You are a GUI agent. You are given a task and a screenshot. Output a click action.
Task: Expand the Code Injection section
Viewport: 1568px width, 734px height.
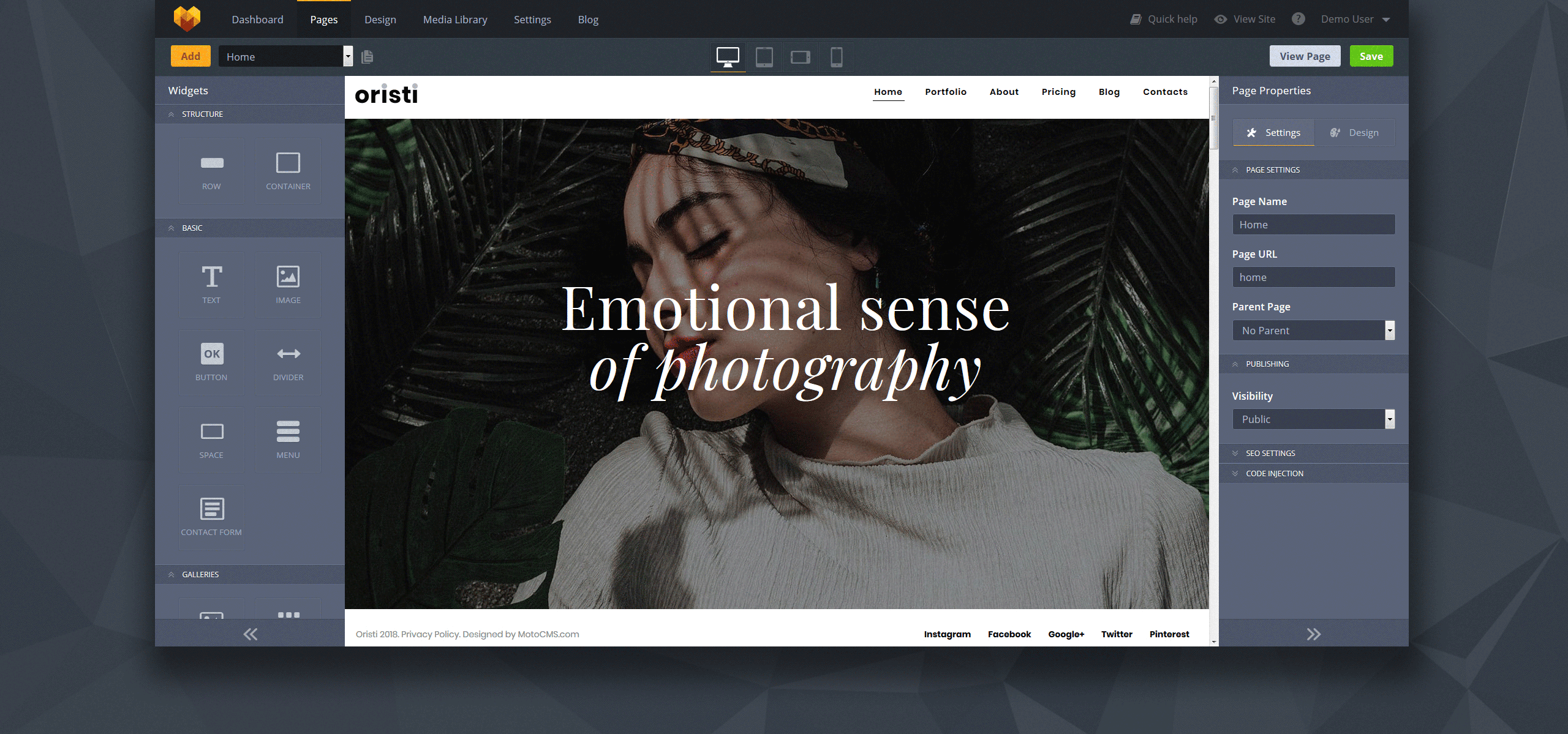click(x=1313, y=474)
